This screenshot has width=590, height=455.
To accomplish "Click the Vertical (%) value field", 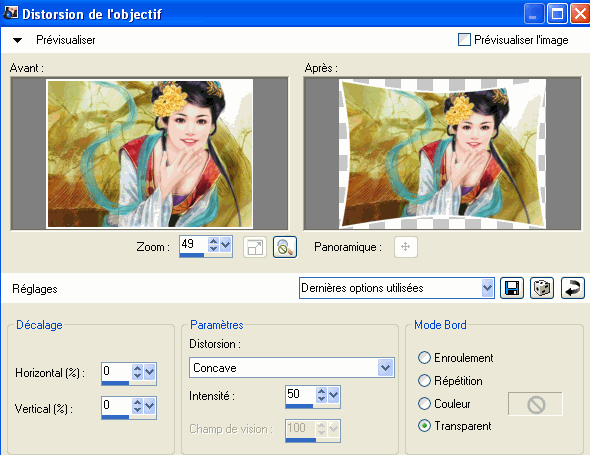I will (x=116, y=405).
